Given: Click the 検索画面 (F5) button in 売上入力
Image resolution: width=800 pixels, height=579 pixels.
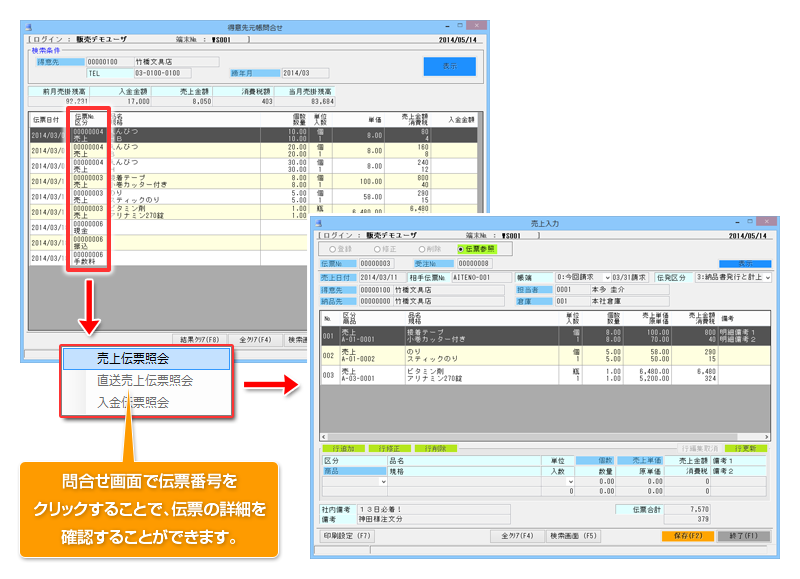Looking at the screenshot, I should pos(573,536).
